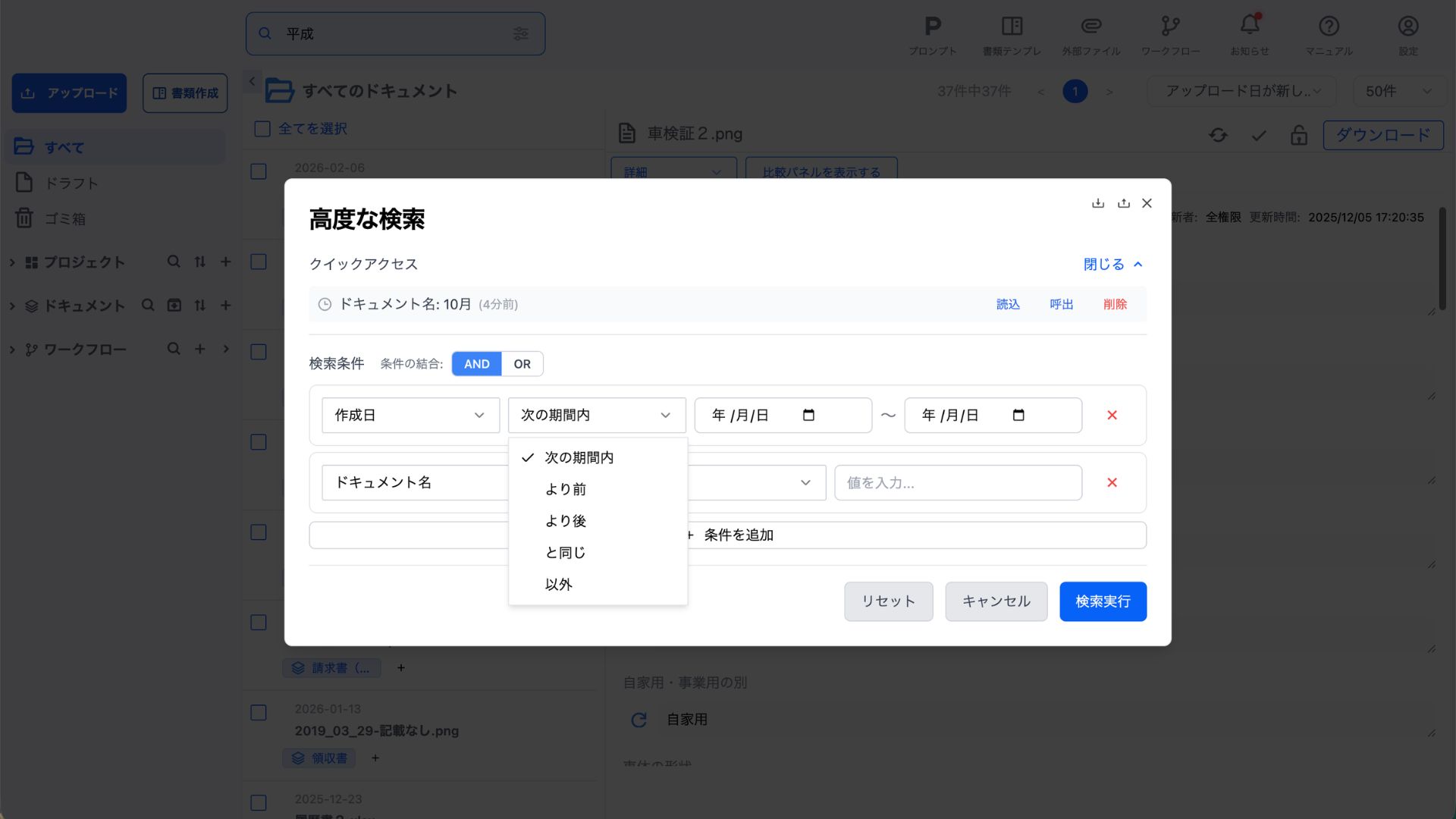Click the import icon in dialog header
This screenshot has width=1456, height=819.
[1097, 203]
